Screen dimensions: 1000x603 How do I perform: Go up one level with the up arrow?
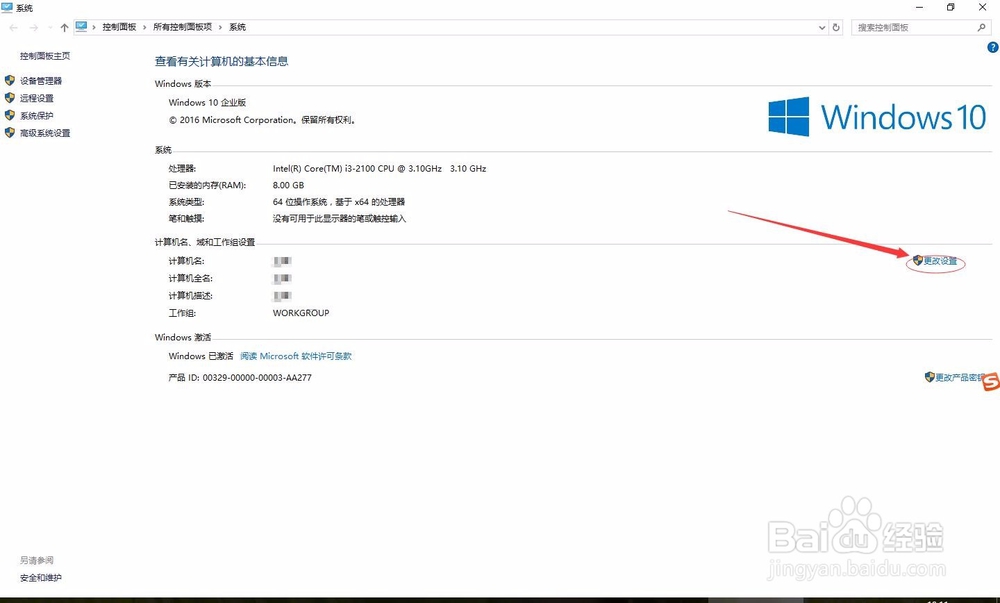(64, 27)
